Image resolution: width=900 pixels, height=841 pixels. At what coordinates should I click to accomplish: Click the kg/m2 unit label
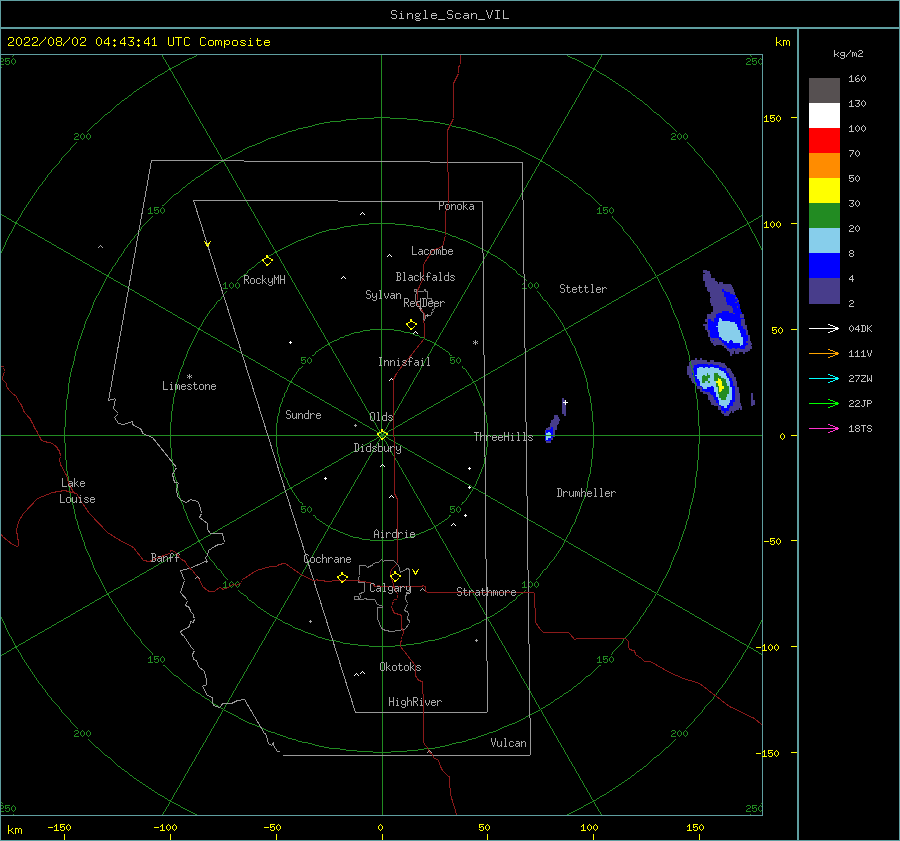(x=848, y=54)
